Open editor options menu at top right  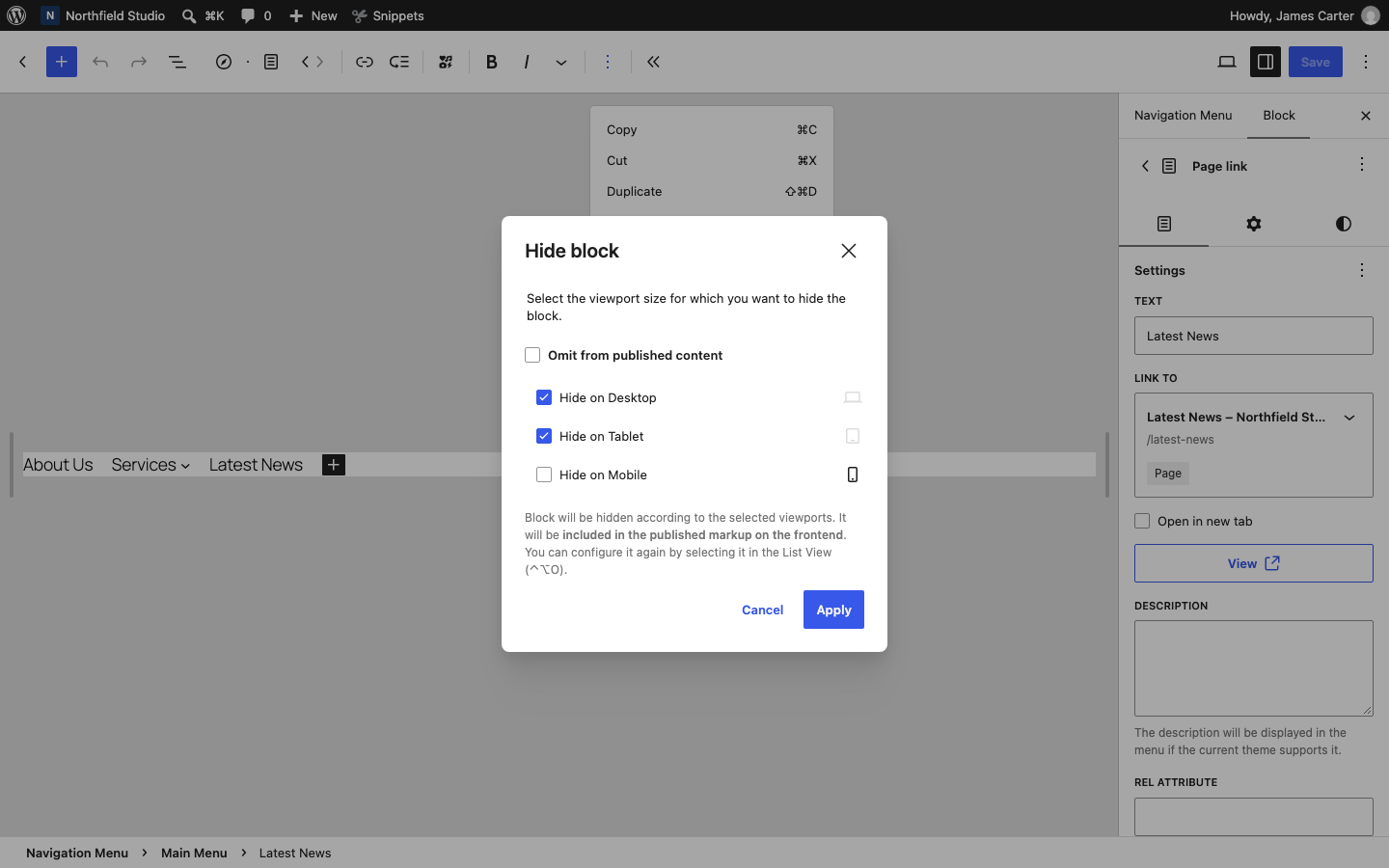click(1366, 62)
